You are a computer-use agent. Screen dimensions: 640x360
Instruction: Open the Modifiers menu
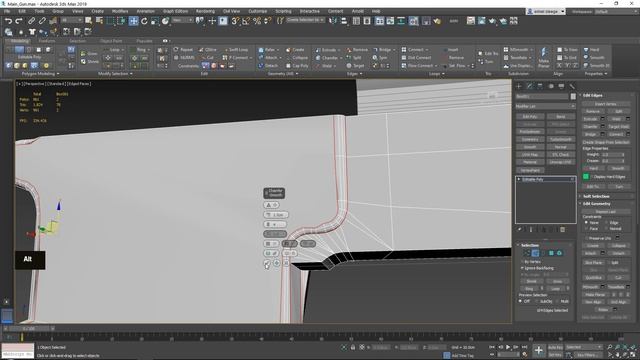120,11
